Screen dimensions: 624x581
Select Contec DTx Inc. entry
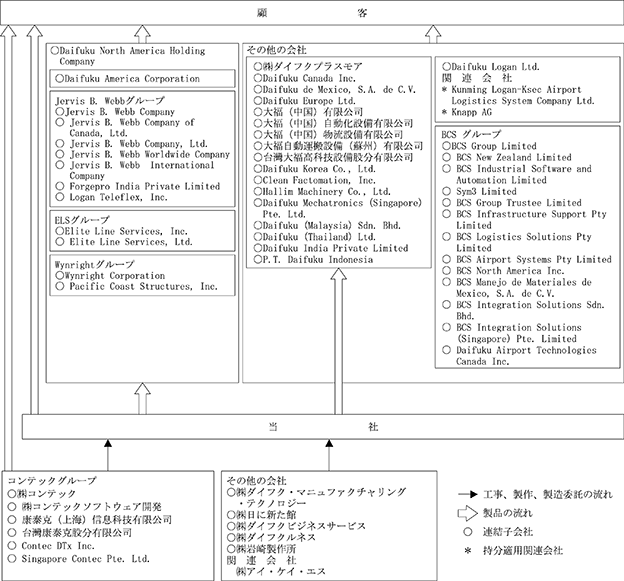(x=51, y=546)
